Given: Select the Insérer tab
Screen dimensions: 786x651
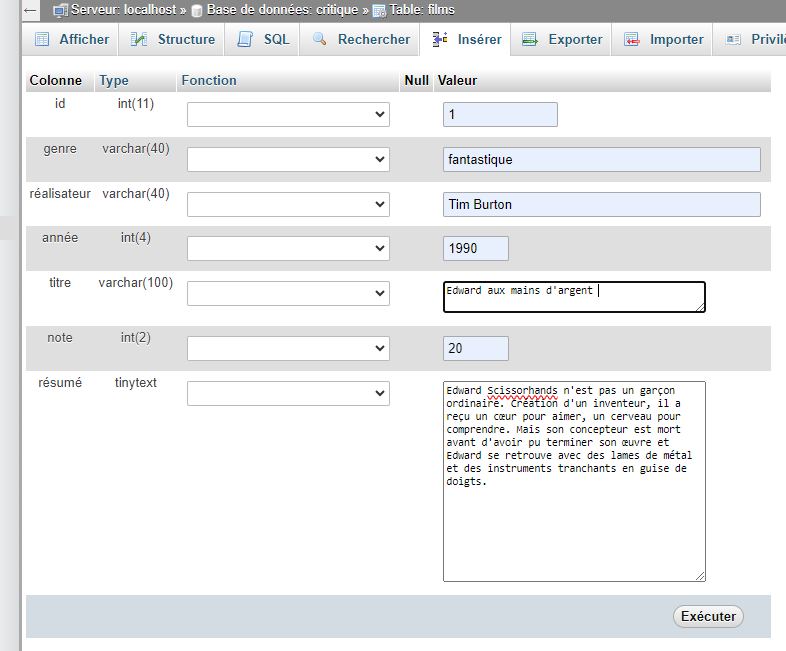Looking at the screenshot, I should (x=465, y=39).
